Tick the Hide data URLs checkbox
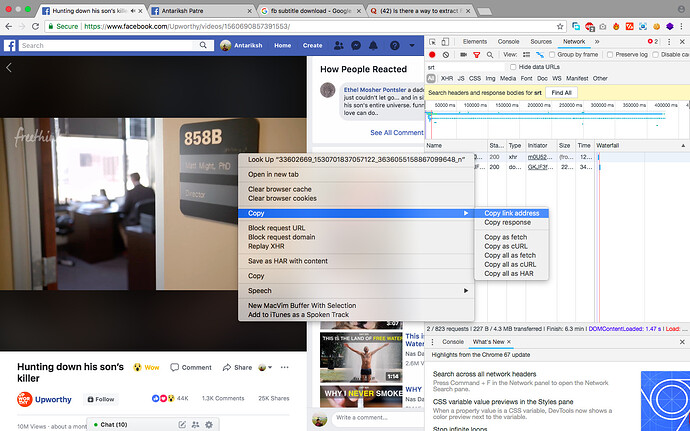690x431 pixels. 512,66
